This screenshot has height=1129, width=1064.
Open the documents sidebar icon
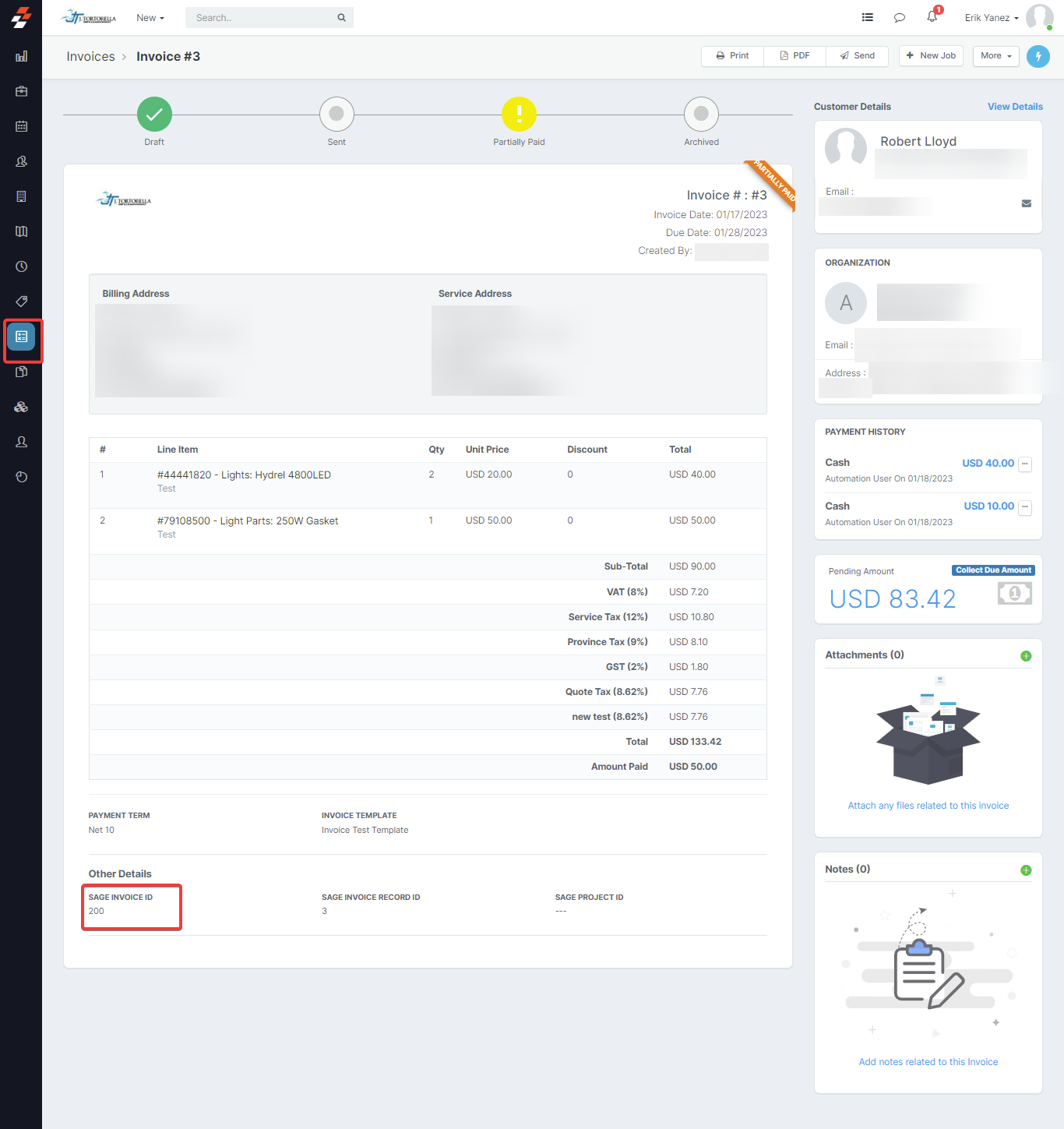(21, 372)
